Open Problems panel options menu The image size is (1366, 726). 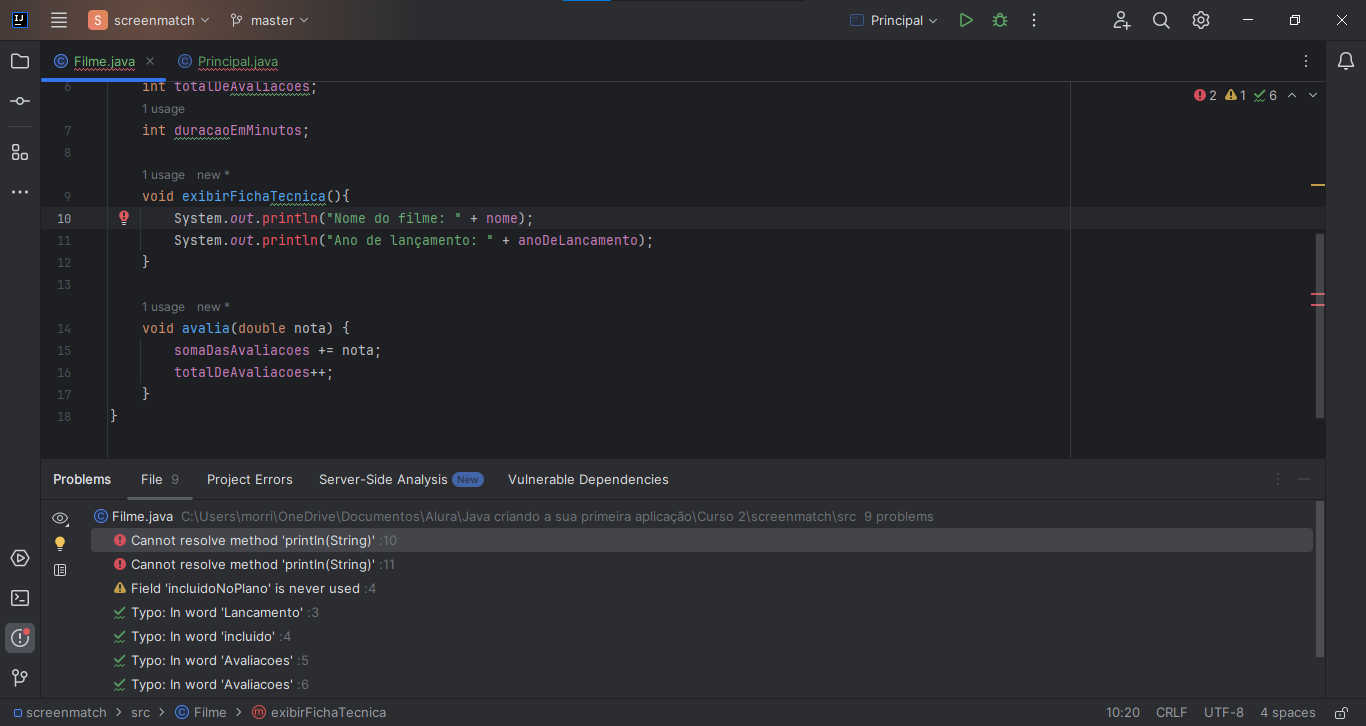tap(1278, 479)
